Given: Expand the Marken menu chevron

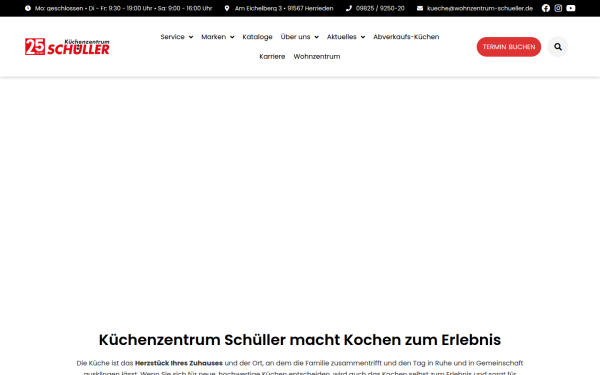Looking at the screenshot, I should click(232, 37).
